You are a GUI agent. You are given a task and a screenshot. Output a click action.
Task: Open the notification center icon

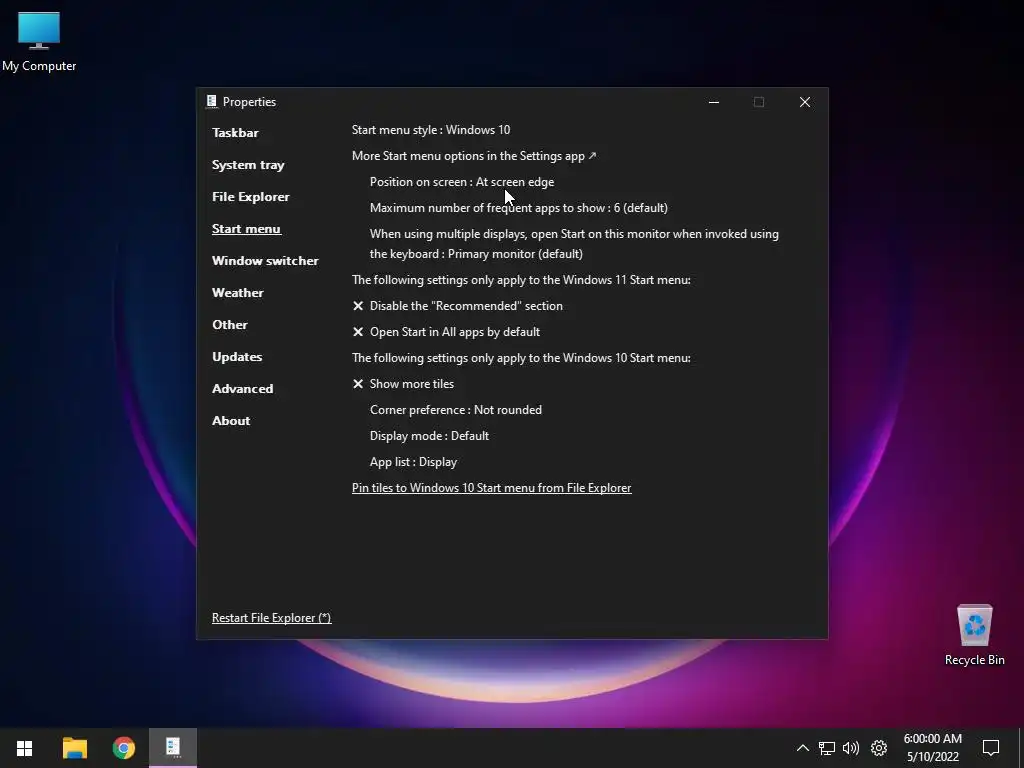point(991,748)
